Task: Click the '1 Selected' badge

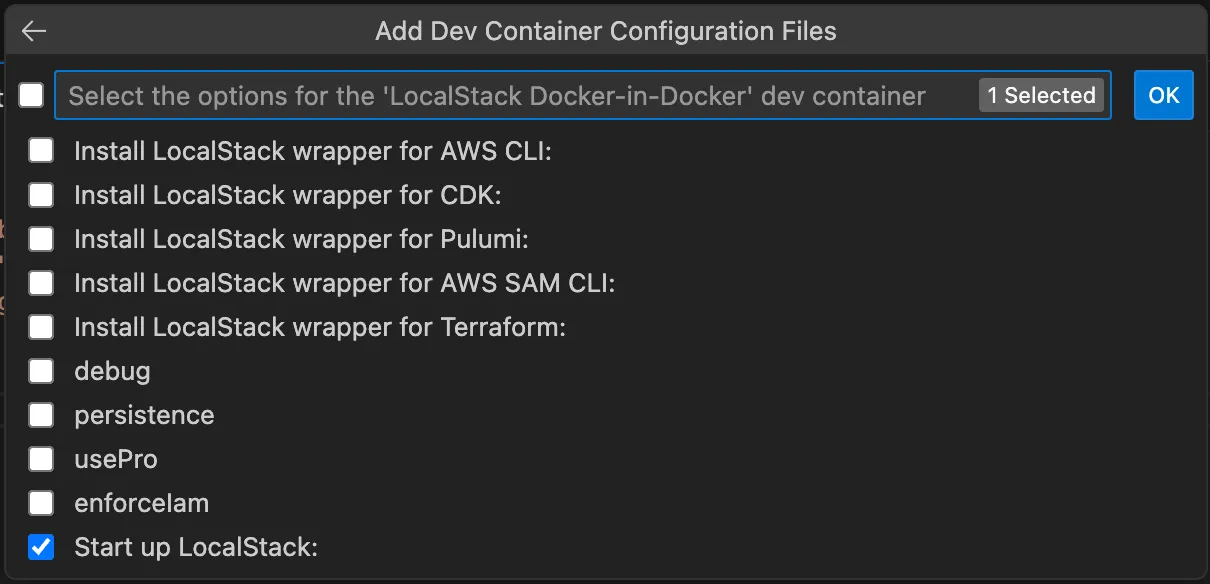Action: tap(1041, 96)
